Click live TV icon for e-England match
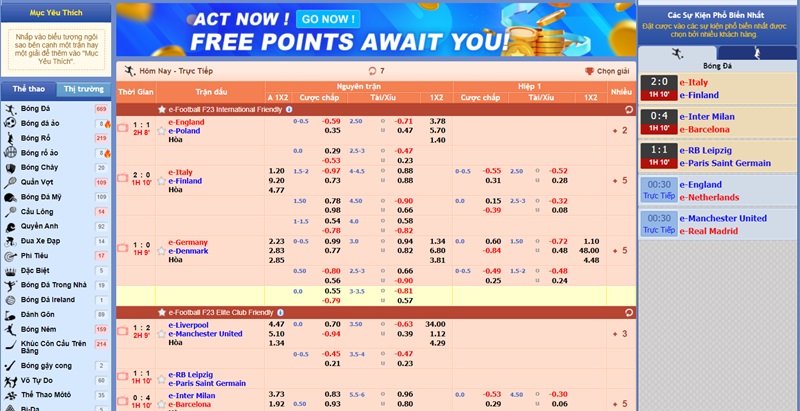 pyautogui.click(x=122, y=127)
